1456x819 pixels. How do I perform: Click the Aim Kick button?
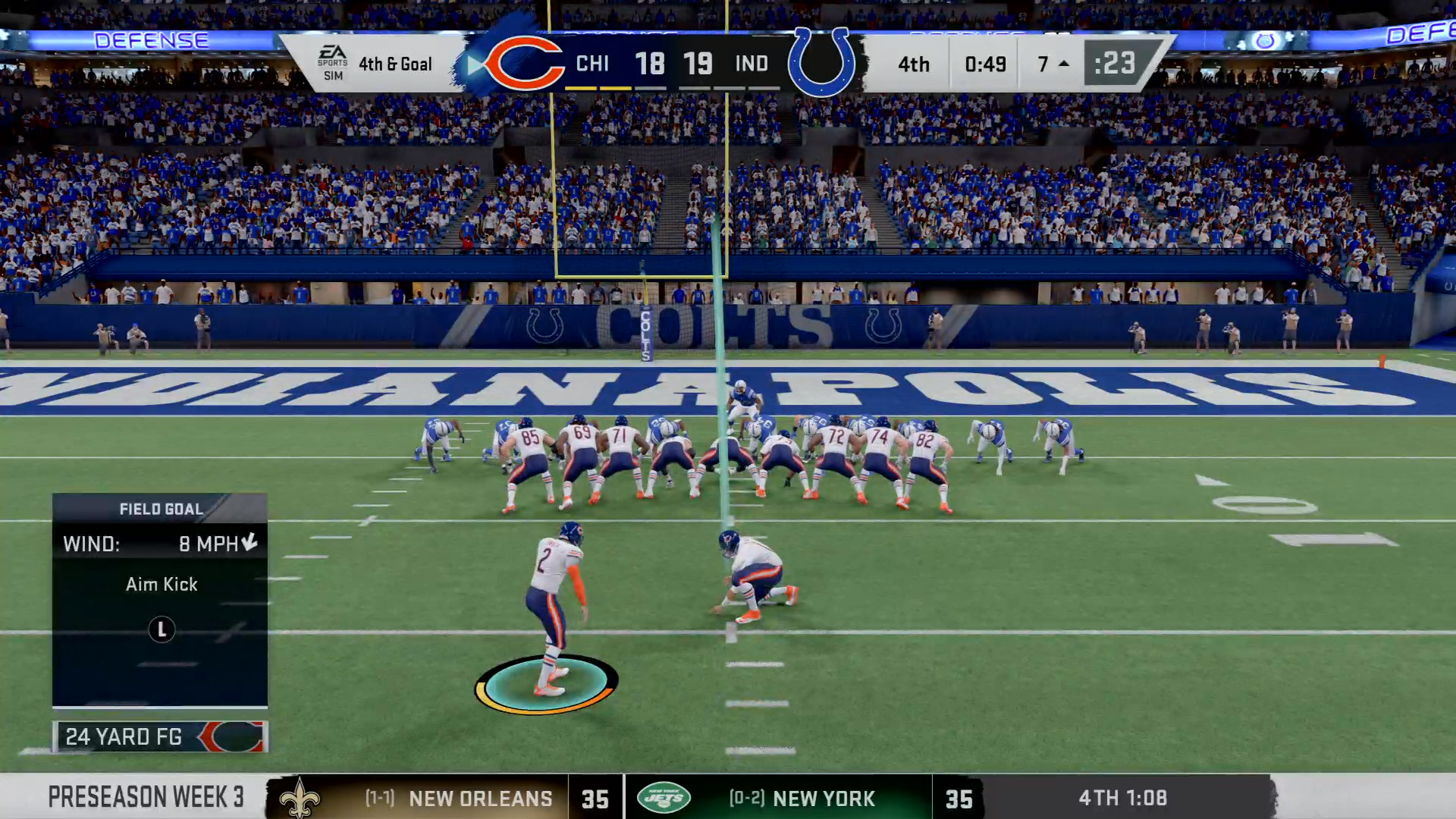click(160, 583)
